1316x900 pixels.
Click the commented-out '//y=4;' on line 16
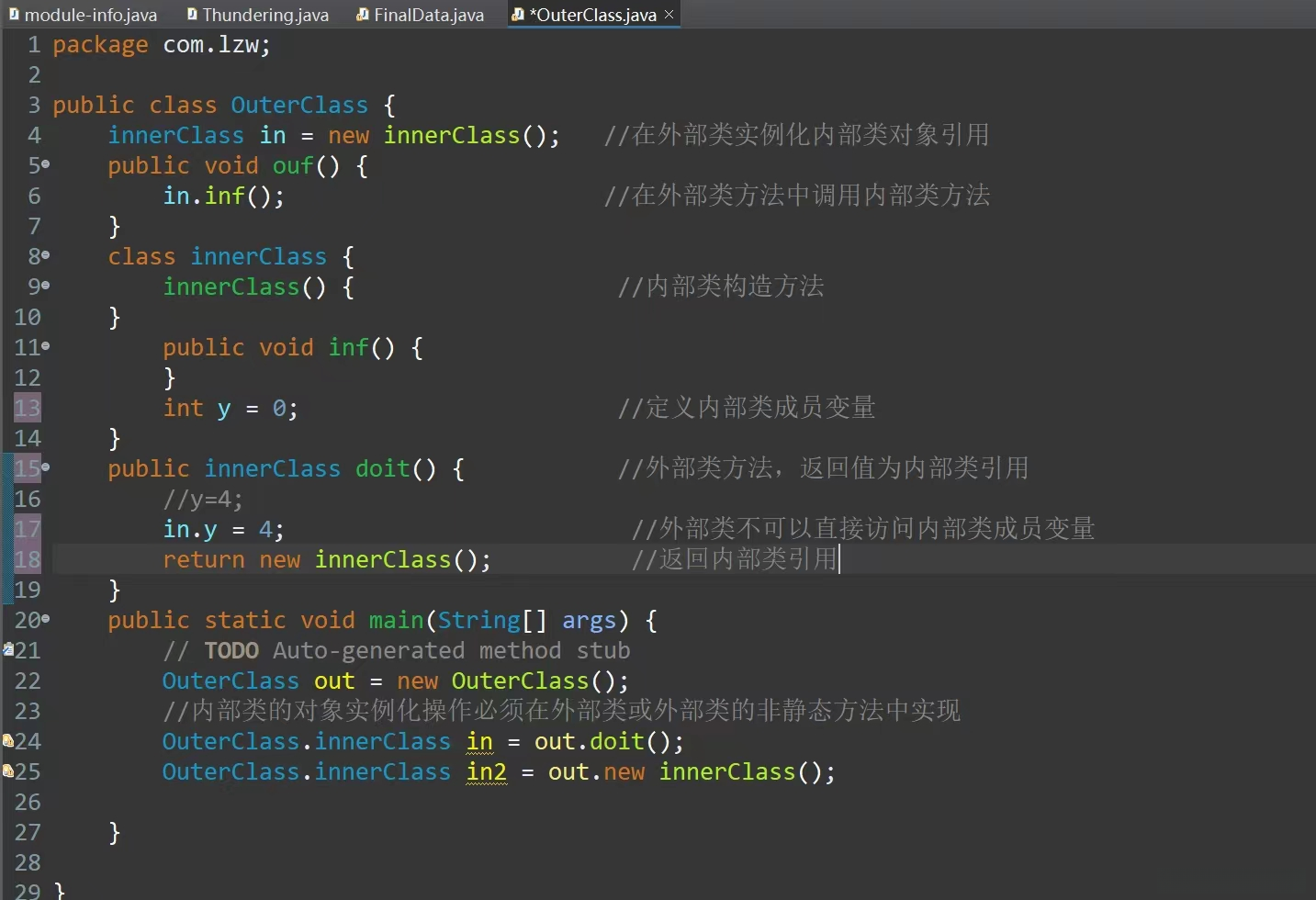tap(203, 499)
